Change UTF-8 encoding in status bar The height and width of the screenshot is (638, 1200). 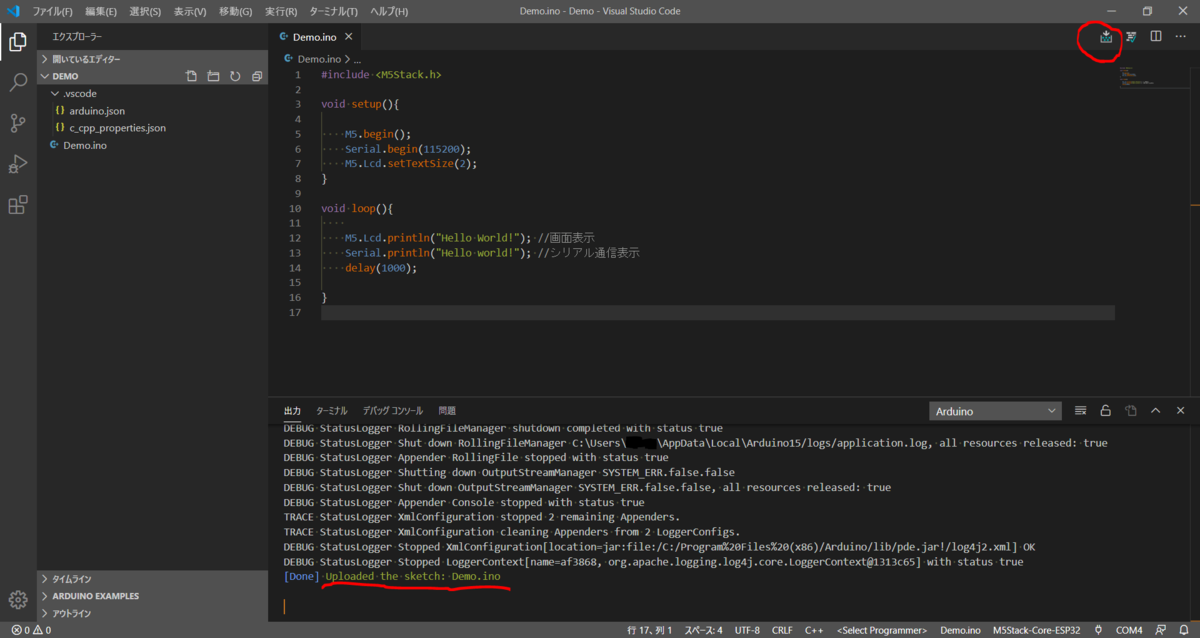pyautogui.click(x=747, y=630)
